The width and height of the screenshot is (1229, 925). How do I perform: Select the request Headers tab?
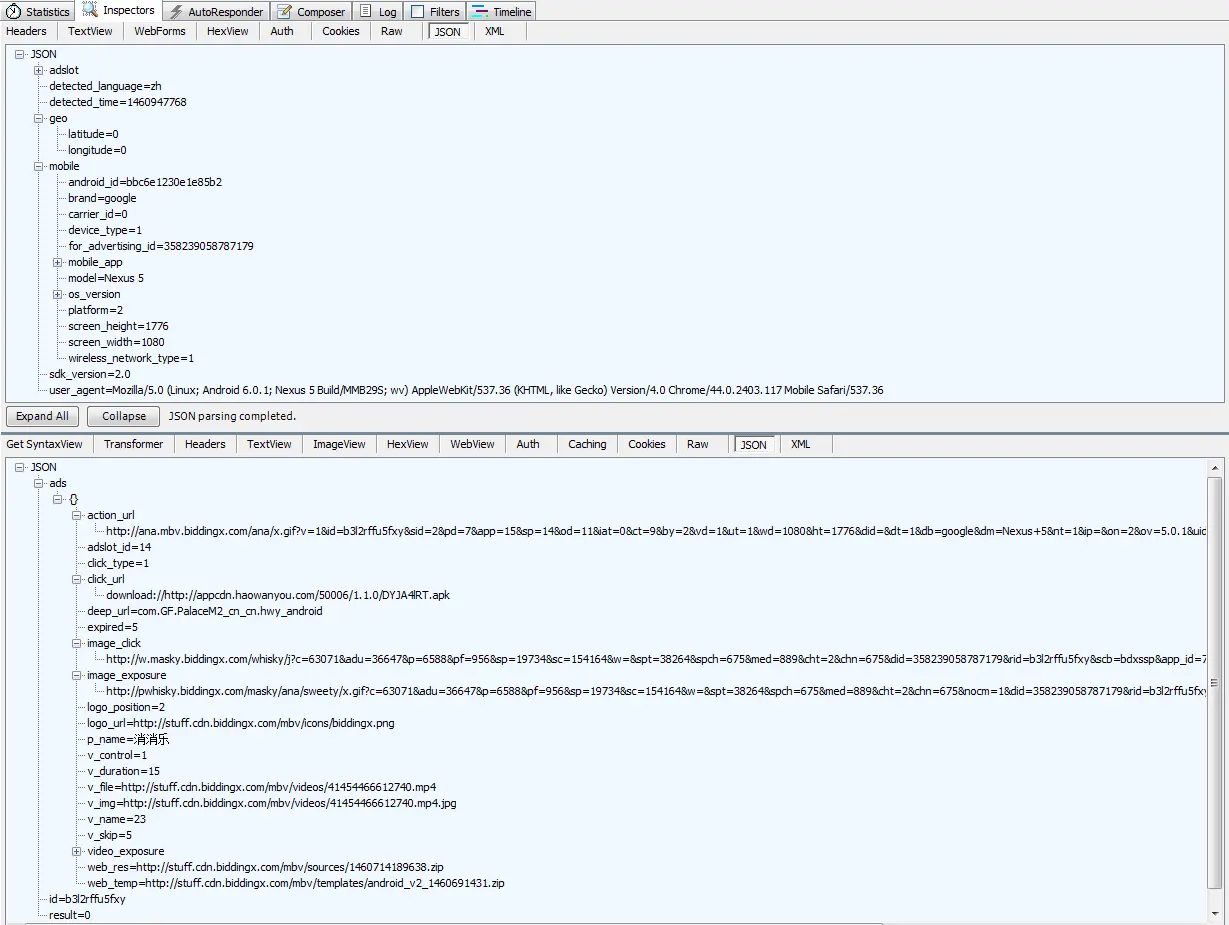pyautogui.click(x=27, y=31)
